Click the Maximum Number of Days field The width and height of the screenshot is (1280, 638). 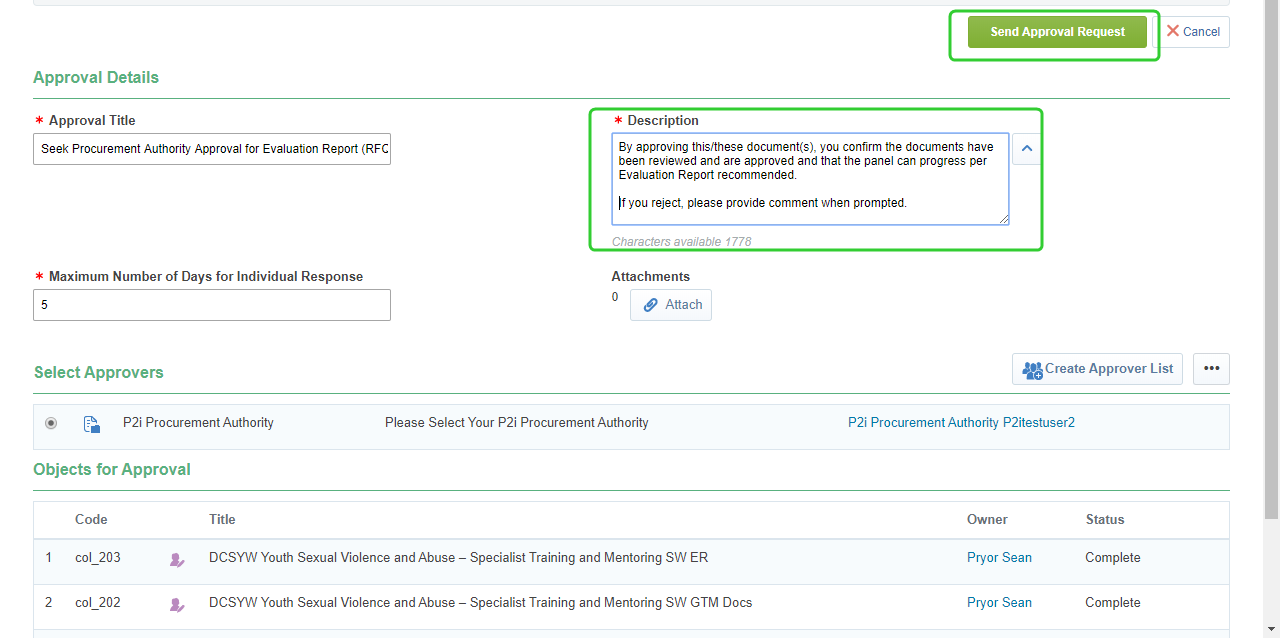pyautogui.click(x=212, y=305)
